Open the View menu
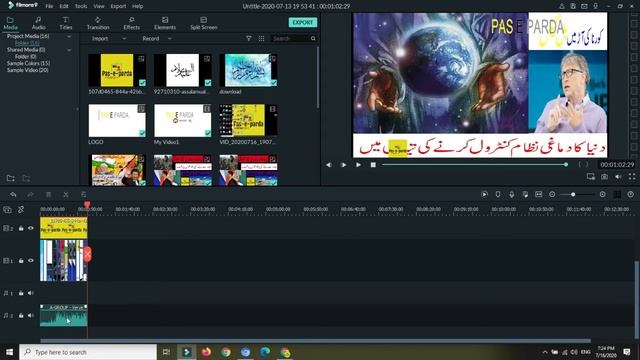The height and width of the screenshot is (360, 640). coord(99,6)
